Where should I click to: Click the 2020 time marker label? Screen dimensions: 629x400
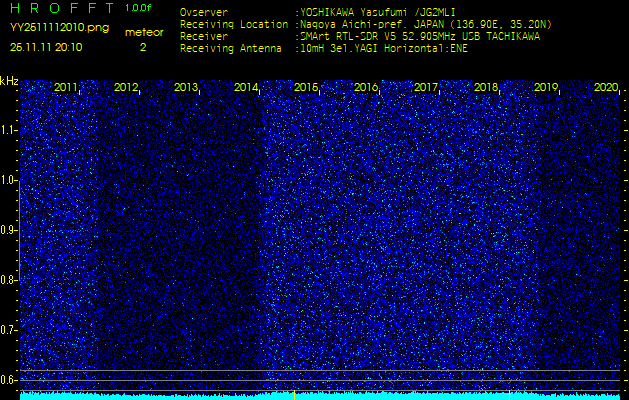[x=606, y=87]
